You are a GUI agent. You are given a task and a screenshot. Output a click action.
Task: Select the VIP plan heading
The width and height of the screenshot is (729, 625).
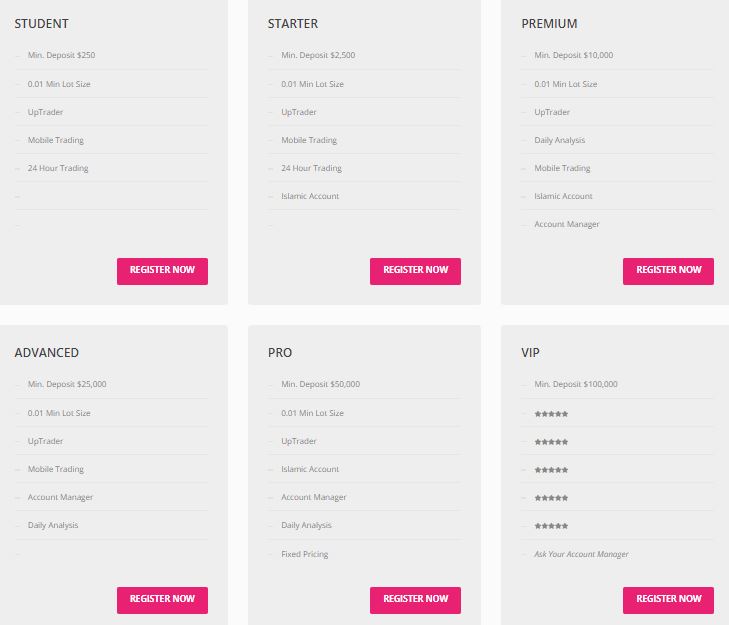(530, 352)
